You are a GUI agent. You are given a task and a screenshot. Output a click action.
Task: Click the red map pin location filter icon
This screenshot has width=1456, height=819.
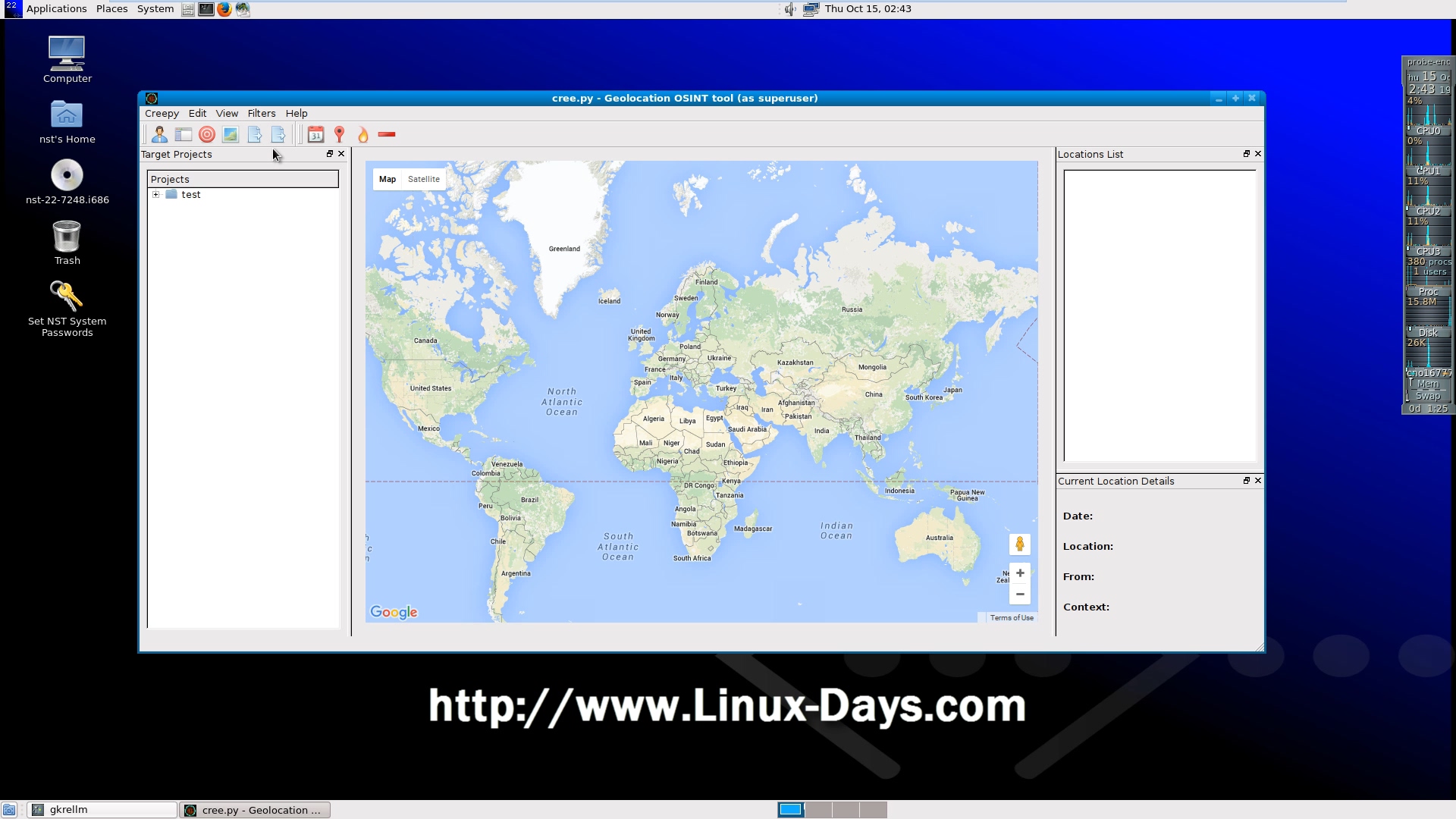[x=340, y=134]
